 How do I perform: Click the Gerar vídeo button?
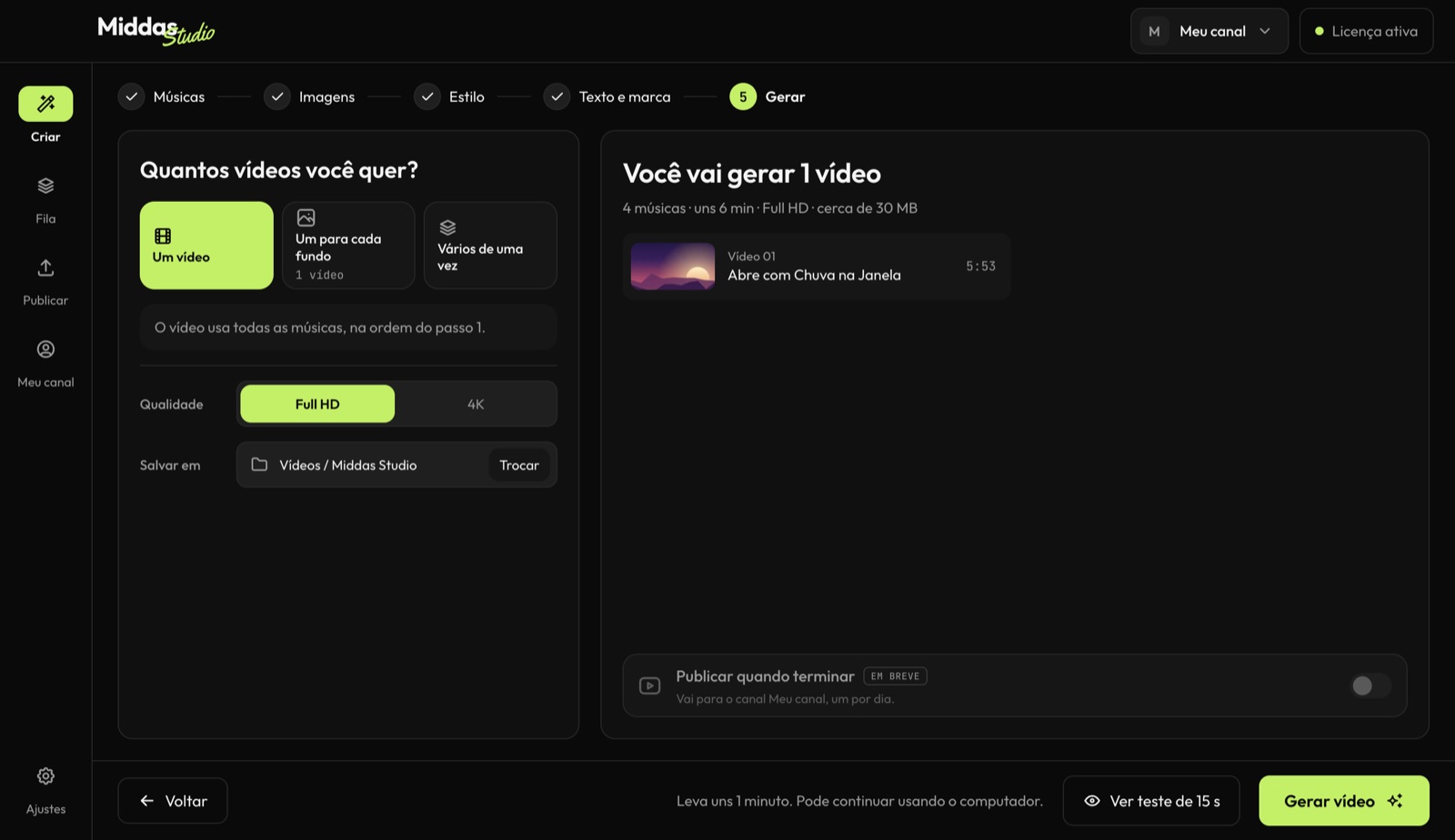(x=1344, y=801)
